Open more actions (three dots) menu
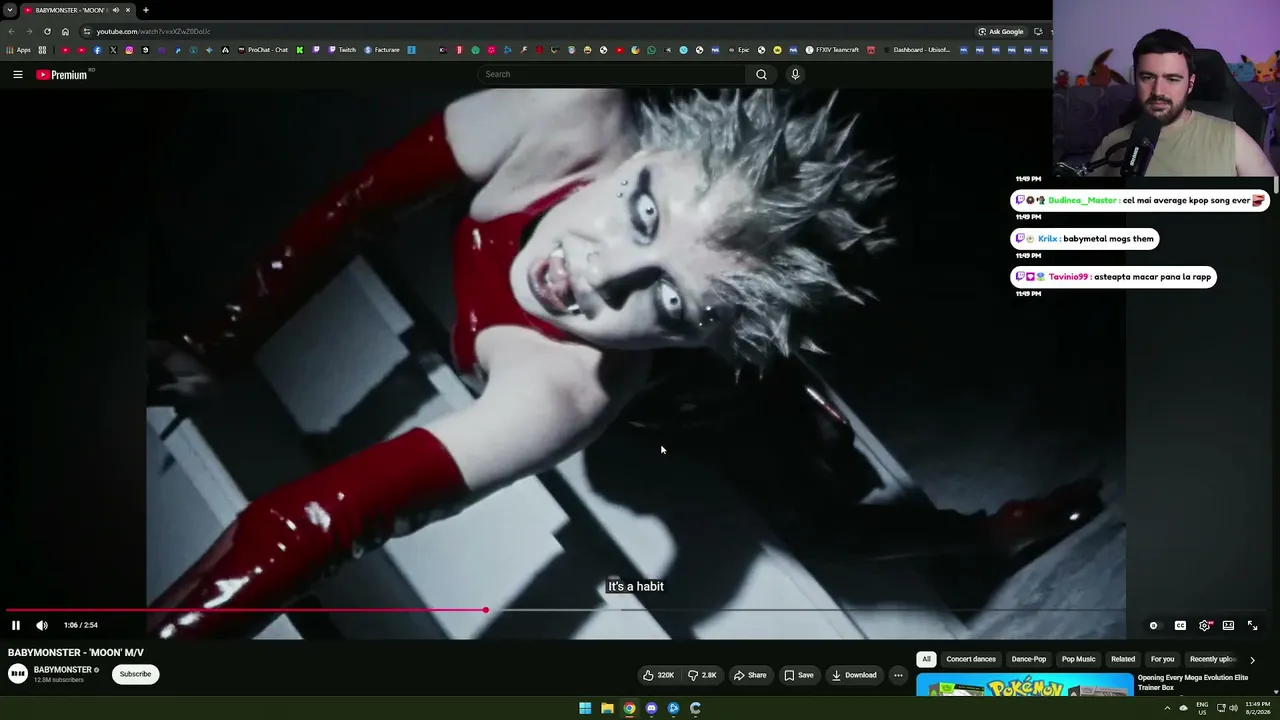1280x720 pixels. (x=898, y=675)
